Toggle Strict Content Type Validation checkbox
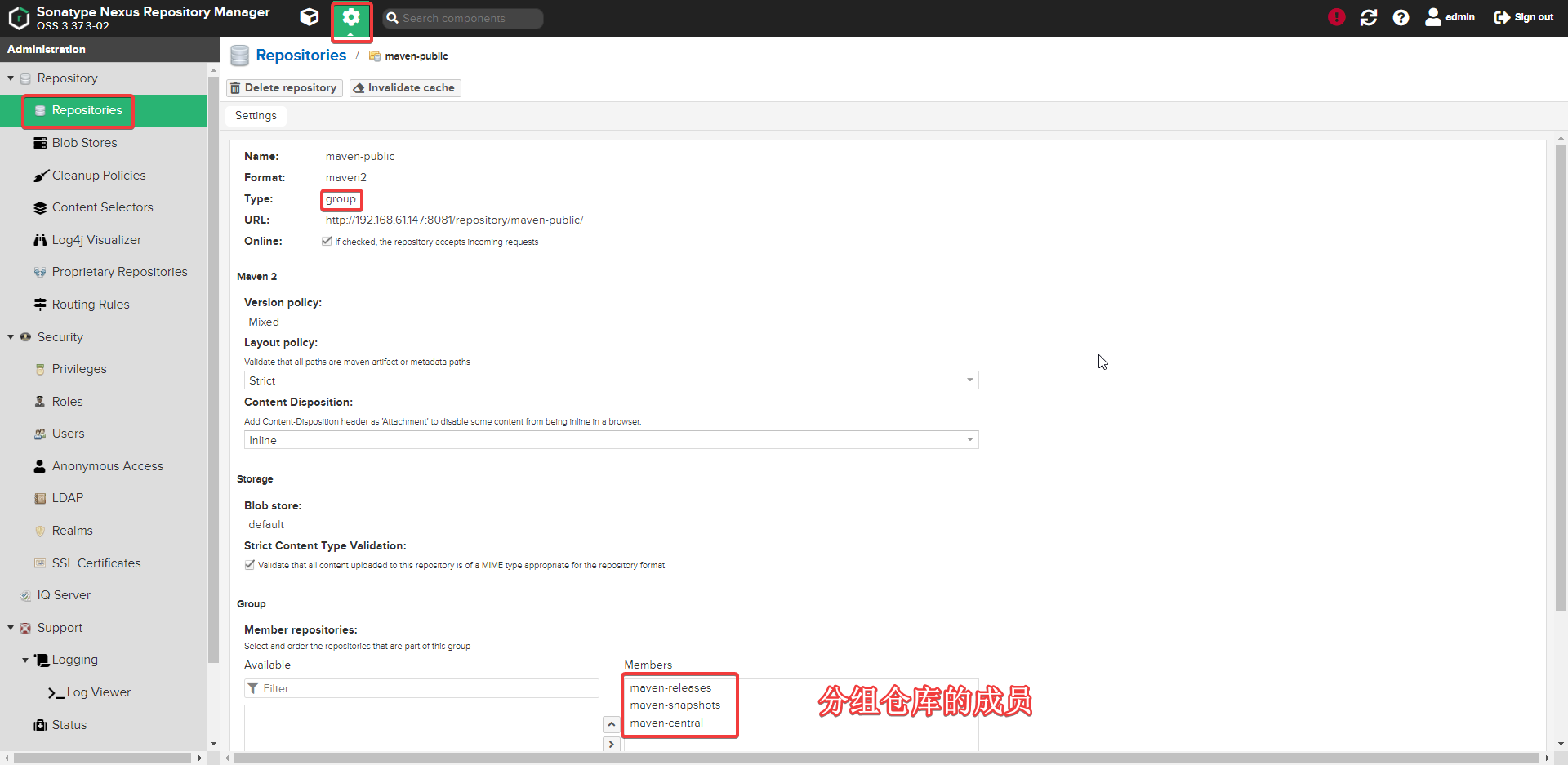This screenshot has width=1568, height=765. [250, 565]
